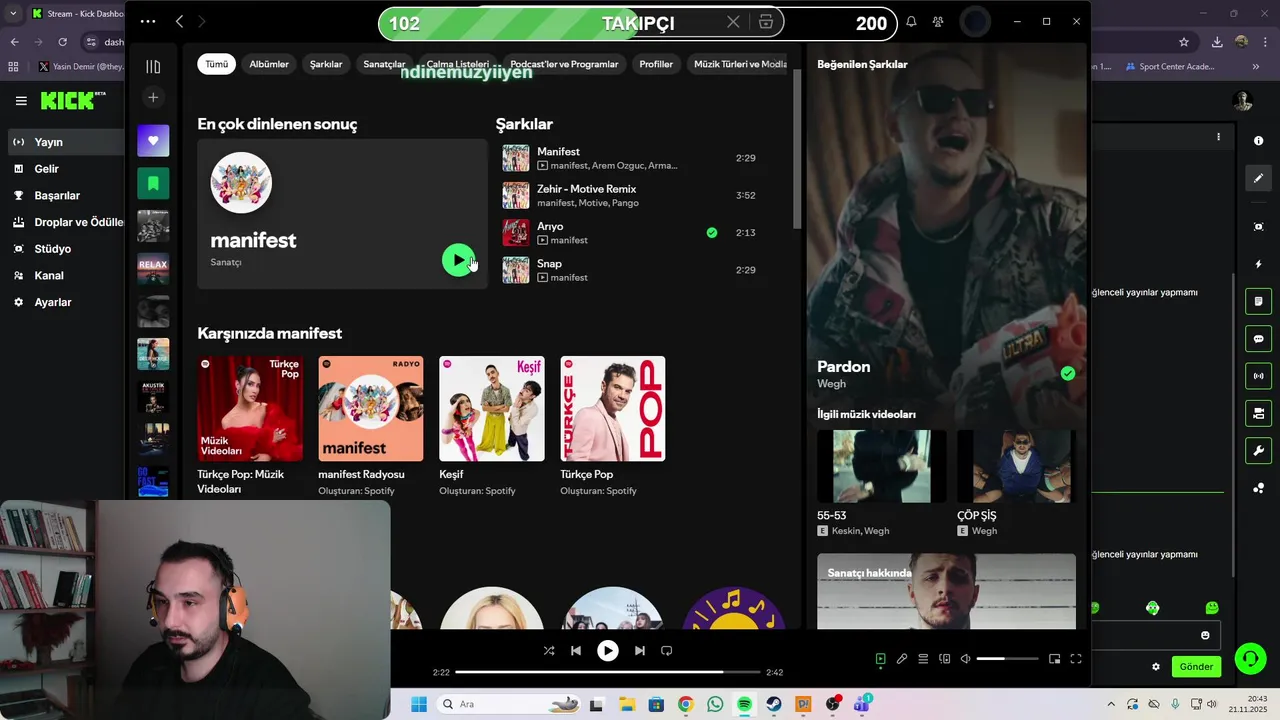Open connect to a device icon
Screen dimensions: 1280x720
coord(945,659)
